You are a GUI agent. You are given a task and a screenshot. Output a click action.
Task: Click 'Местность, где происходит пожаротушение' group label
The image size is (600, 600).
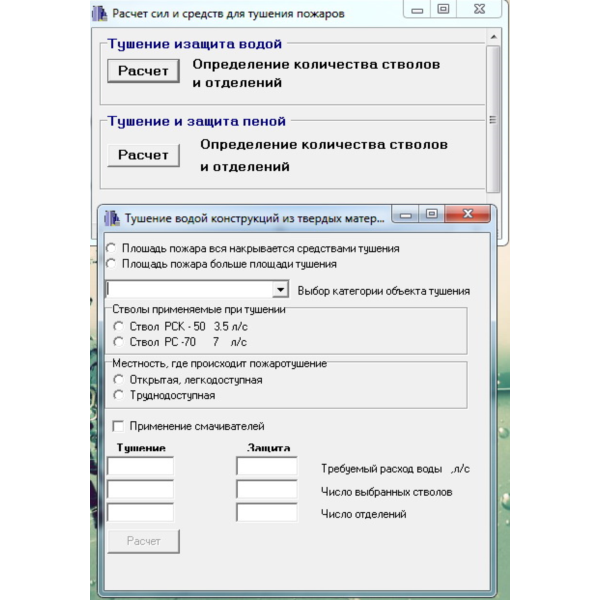[219, 363]
